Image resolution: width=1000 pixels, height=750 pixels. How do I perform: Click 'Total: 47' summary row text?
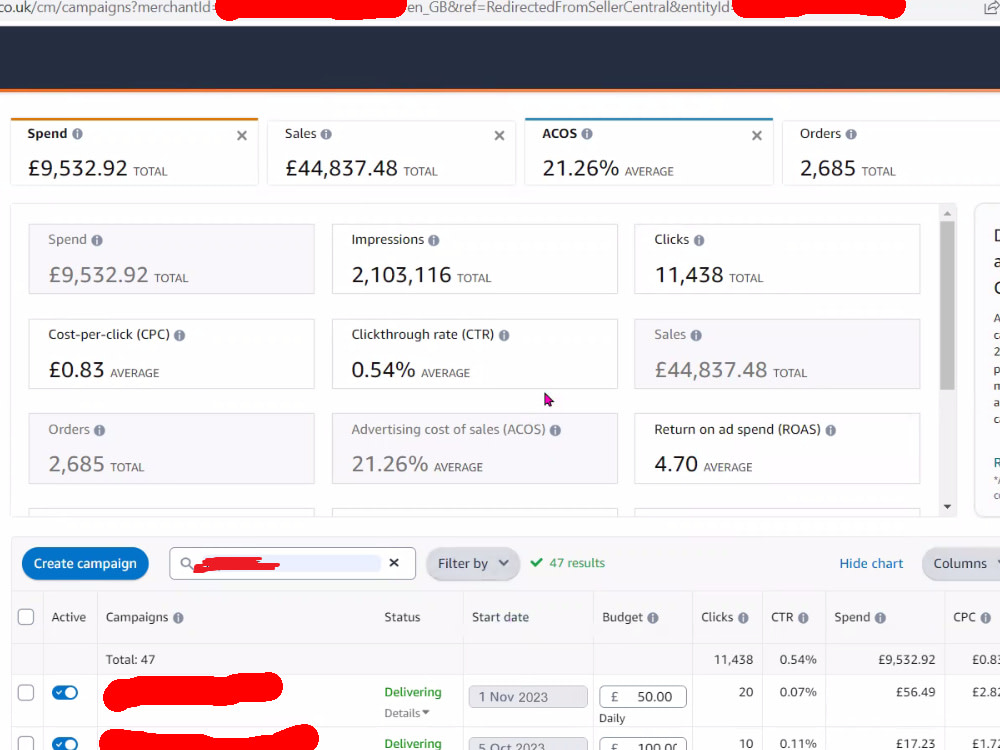[x=130, y=659]
